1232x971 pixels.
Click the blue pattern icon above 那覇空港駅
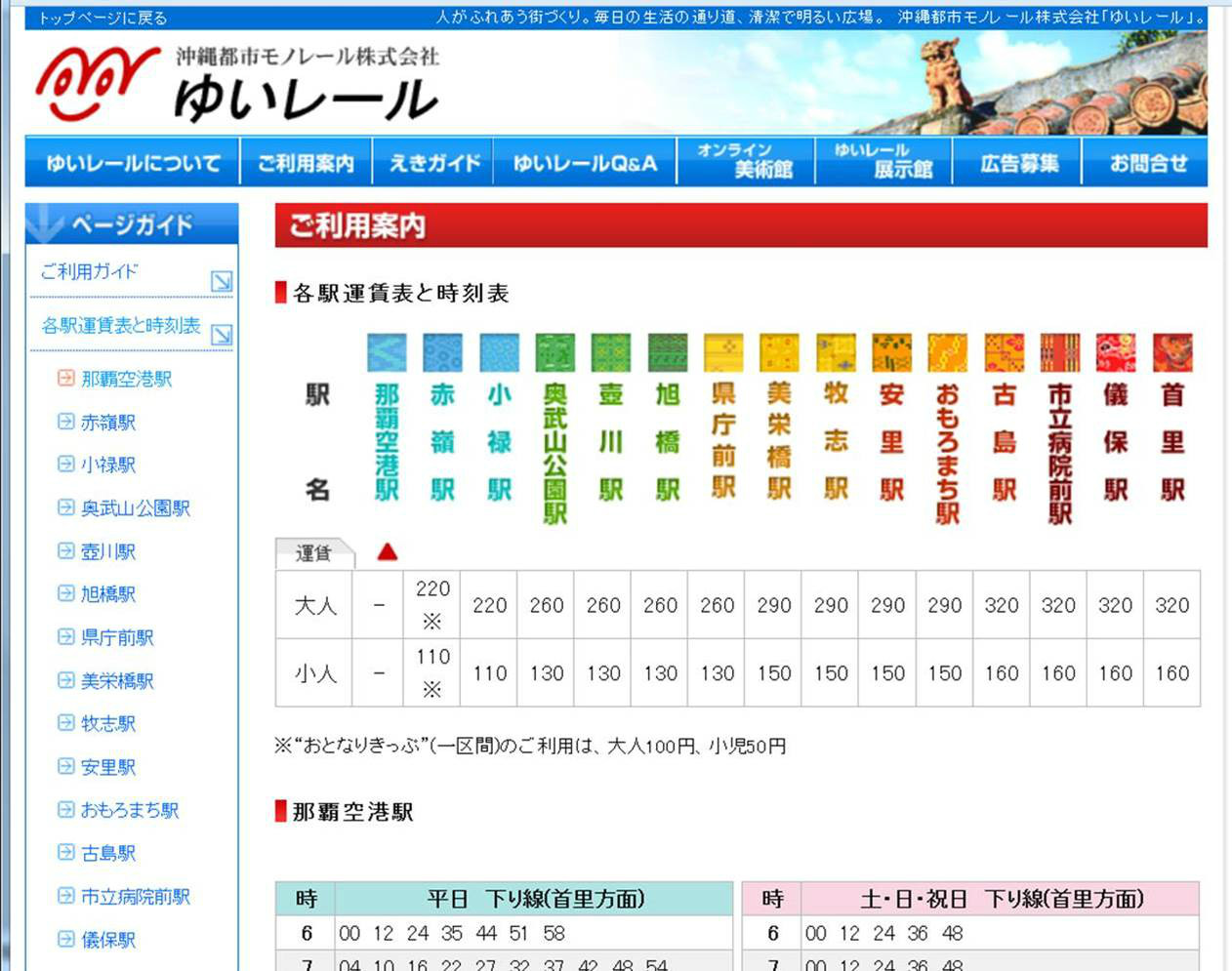pyautogui.click(x=387, y=352)
